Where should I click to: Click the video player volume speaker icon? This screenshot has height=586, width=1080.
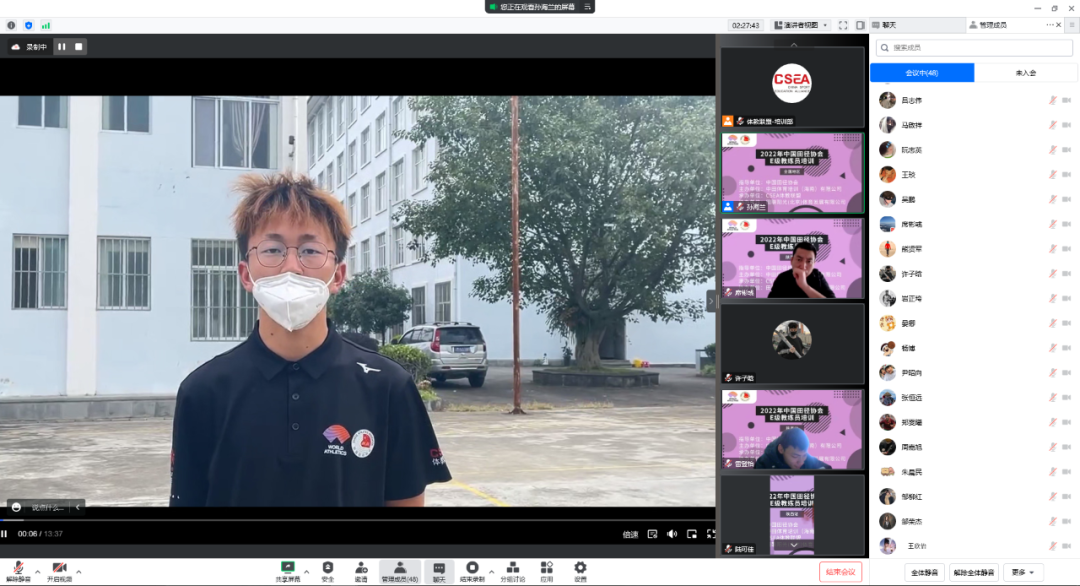[x=672, y=534]
